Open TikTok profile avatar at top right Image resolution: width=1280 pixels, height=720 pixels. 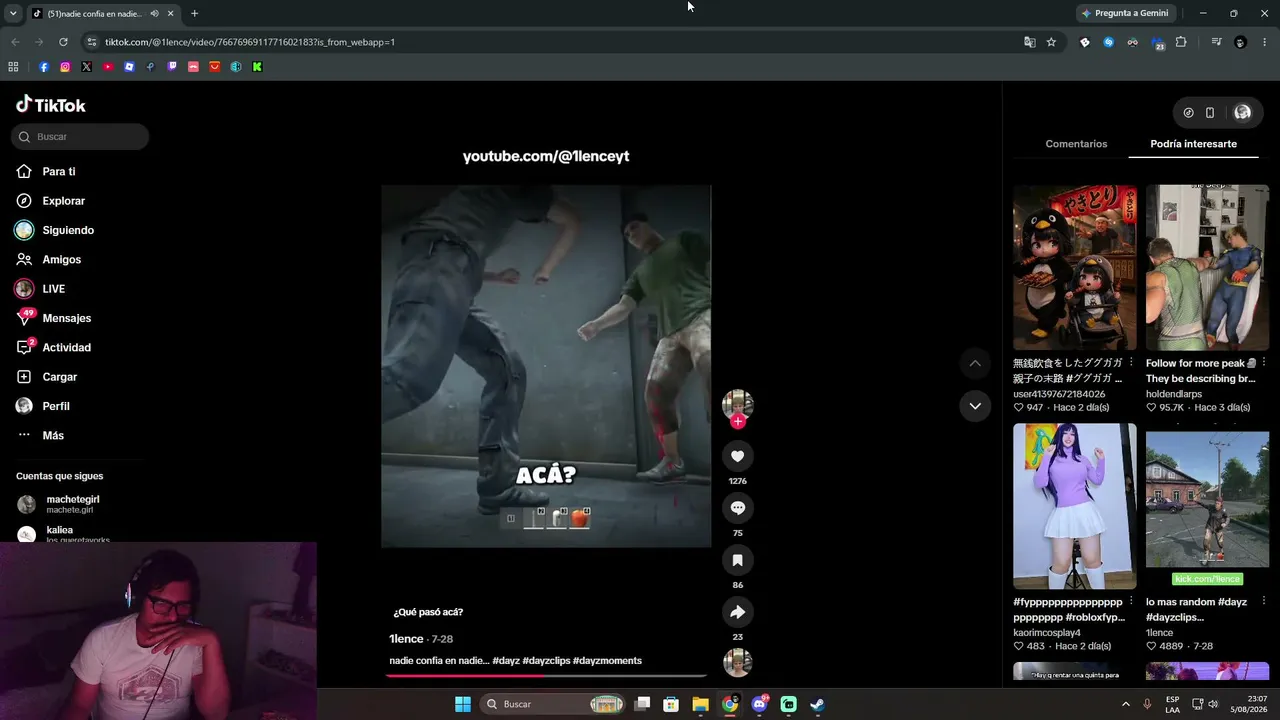point(1242,113)
